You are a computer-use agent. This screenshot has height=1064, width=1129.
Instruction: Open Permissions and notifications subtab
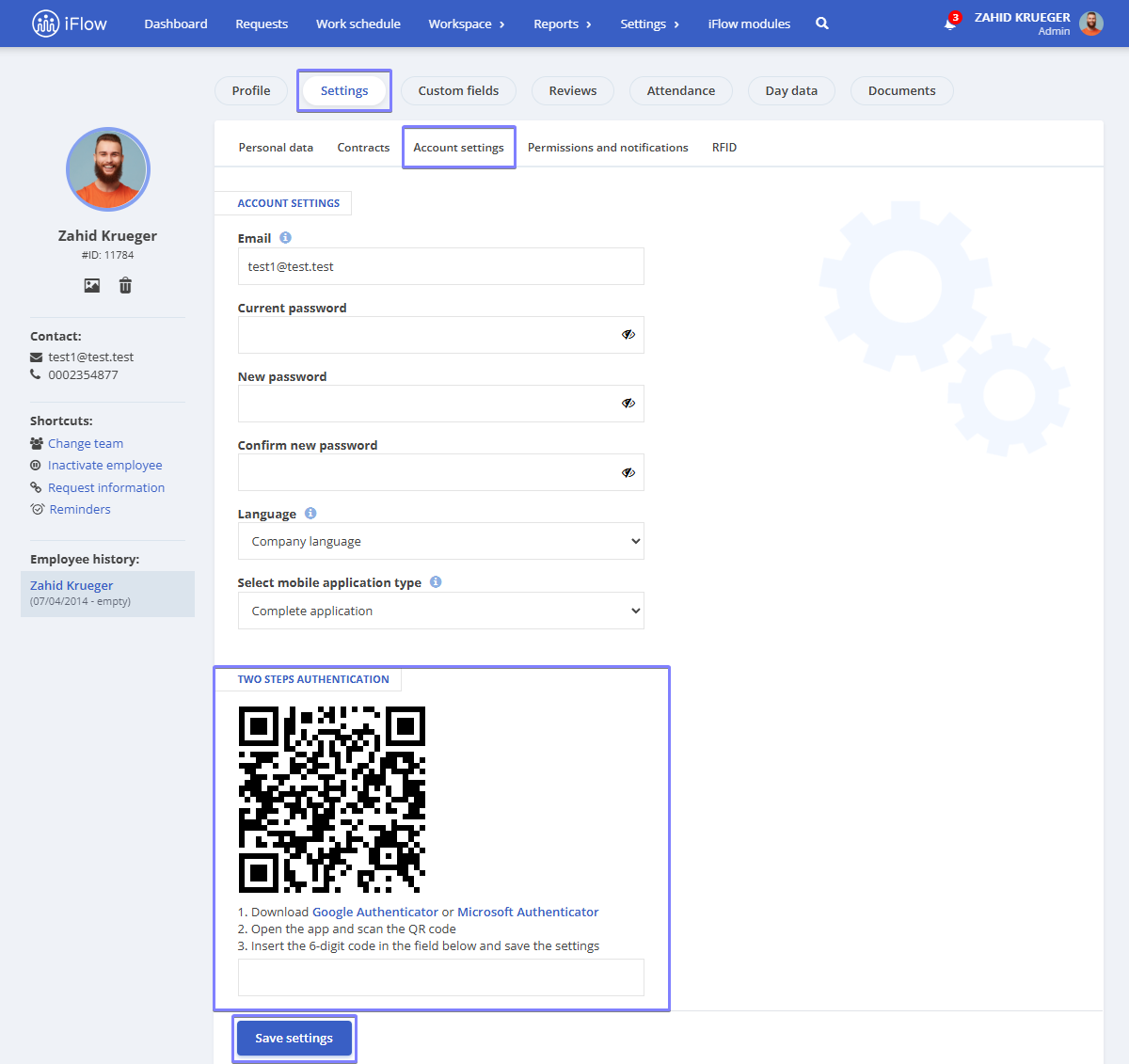[x=608, y=148]
